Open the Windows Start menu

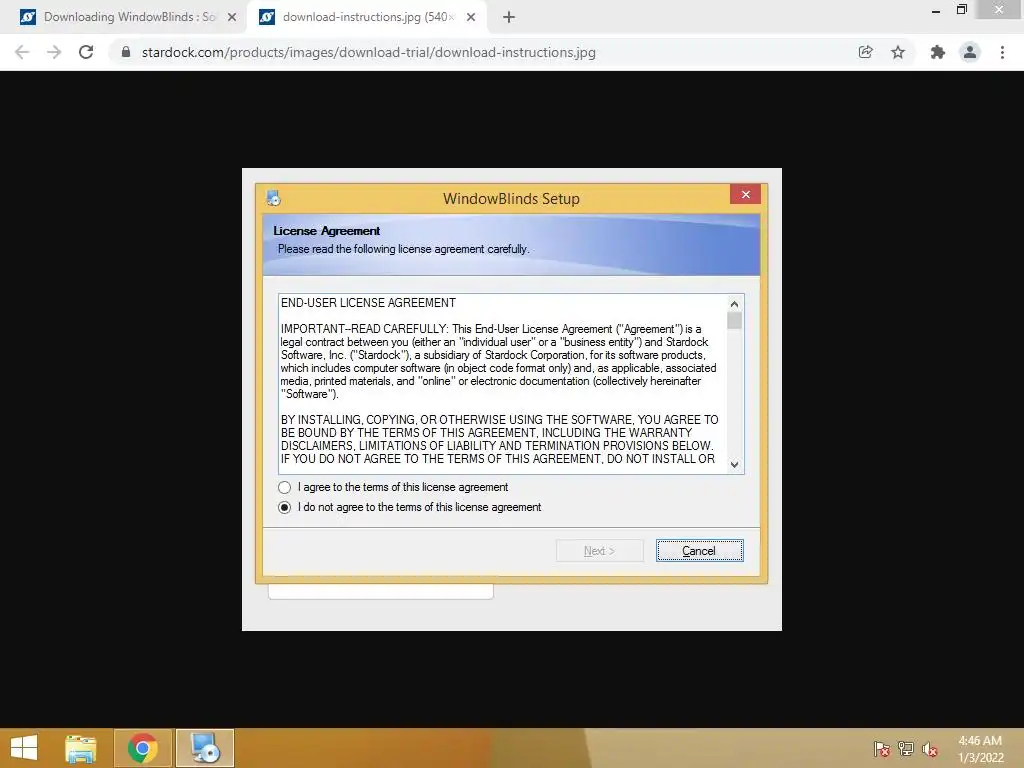(24, 748)
